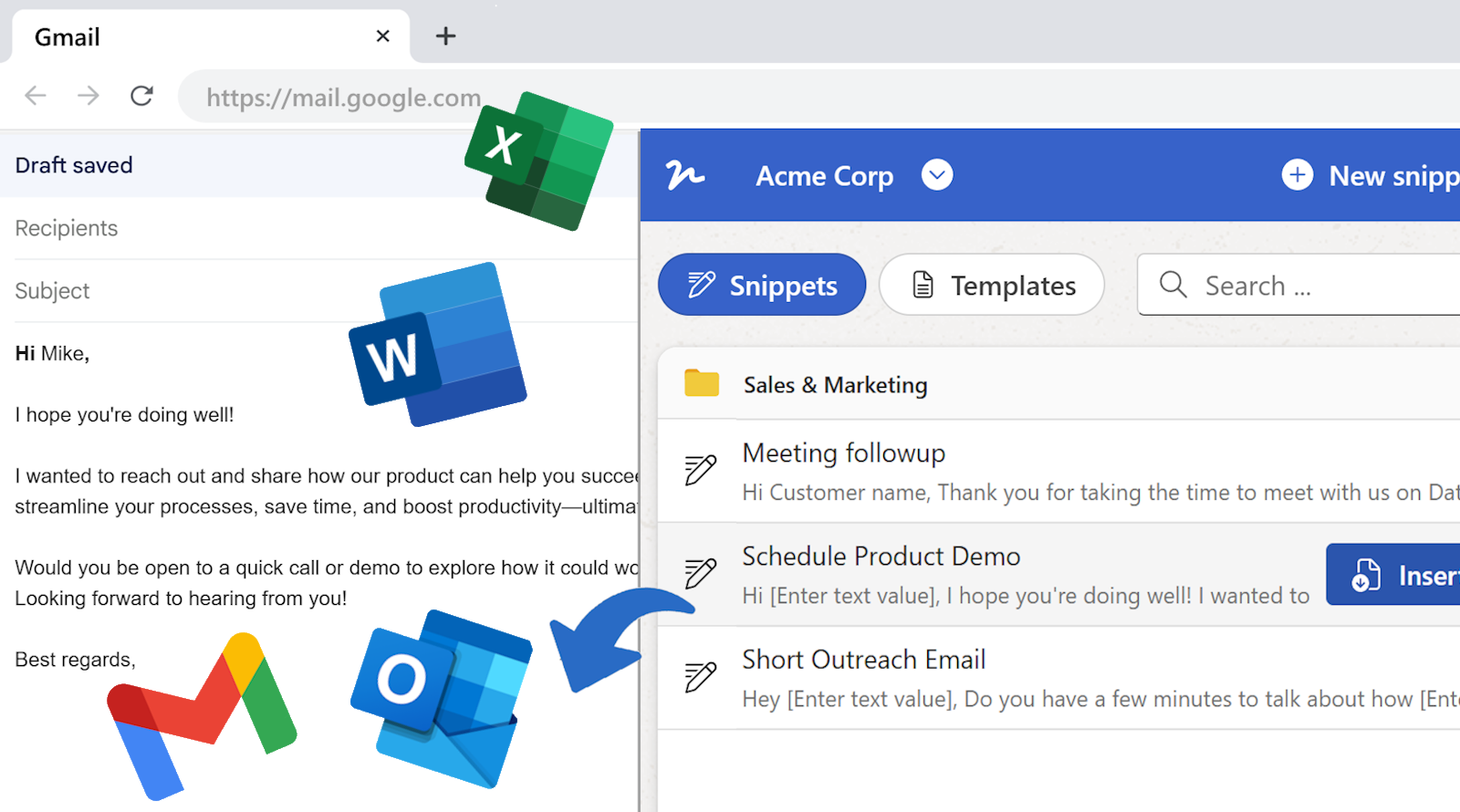Reload the Gmail page
The height and width of the screenshot is (812, 1460).
[141, 95]
